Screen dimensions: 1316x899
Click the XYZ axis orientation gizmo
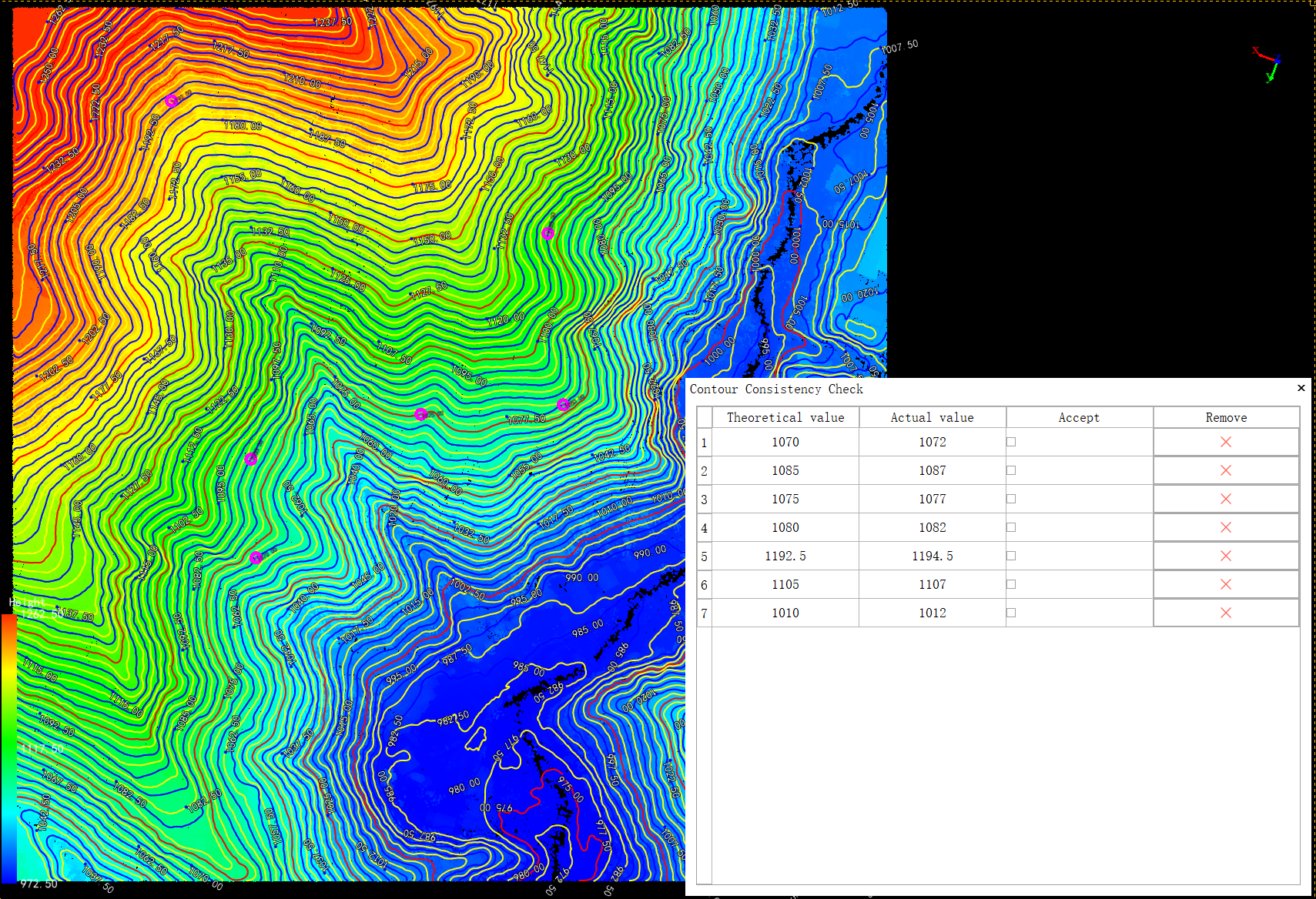point(1267,65)
